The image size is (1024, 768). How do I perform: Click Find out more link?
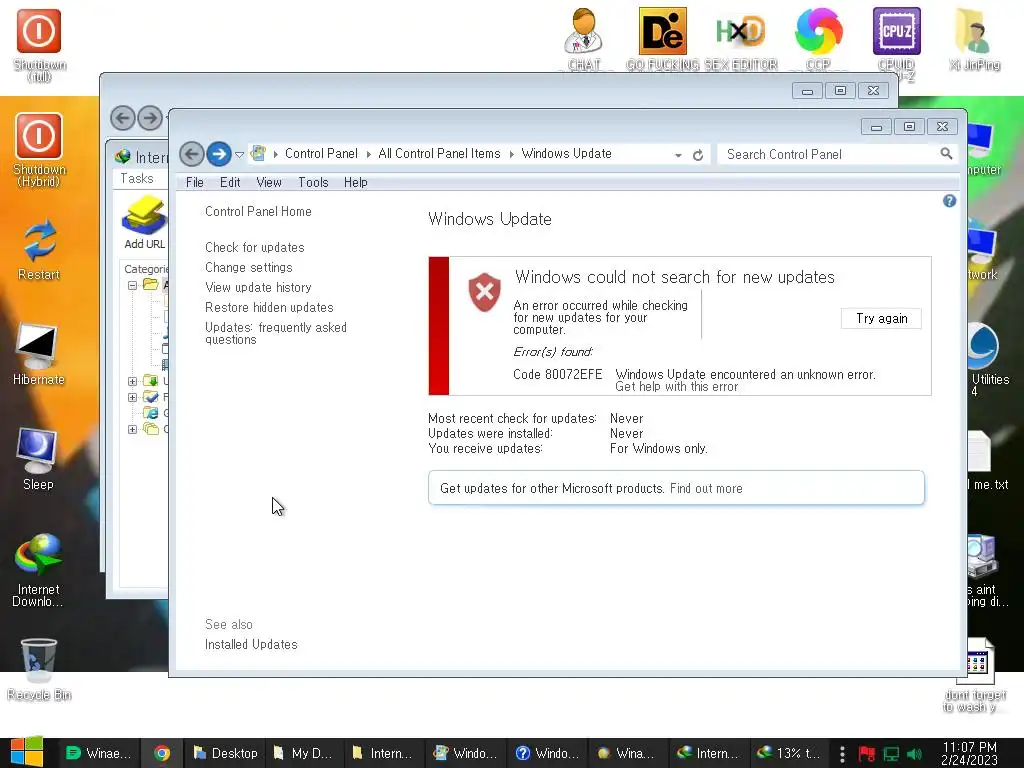click(x=706, y=488)
